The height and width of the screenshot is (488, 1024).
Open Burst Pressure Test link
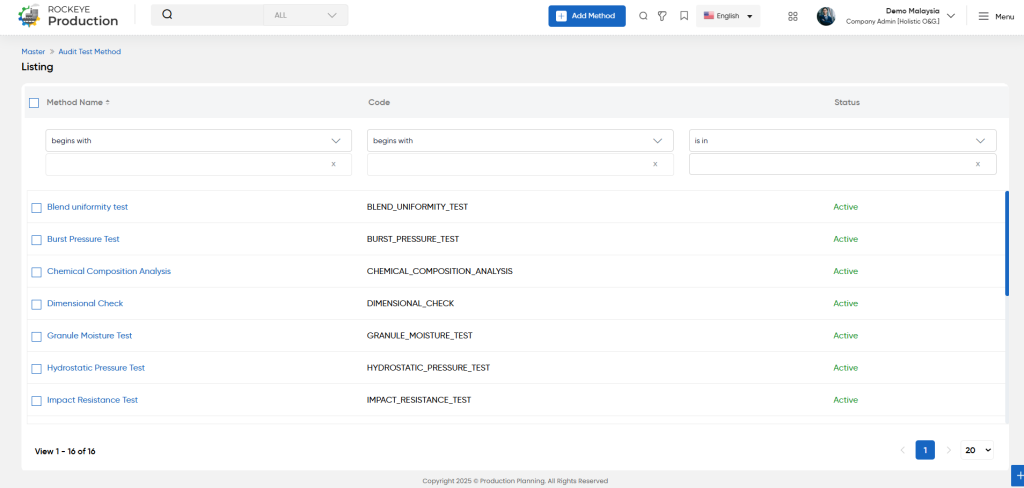[x=83, y=239]
